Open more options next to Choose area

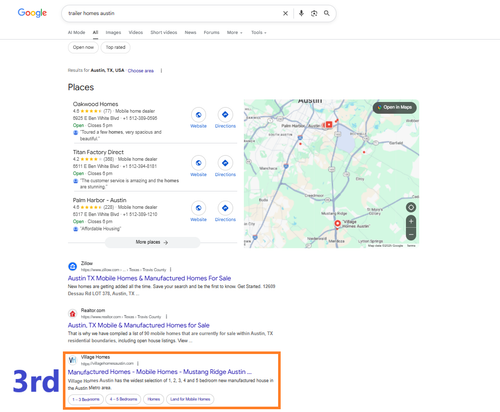pyautogui.click(x=161, y=71)
